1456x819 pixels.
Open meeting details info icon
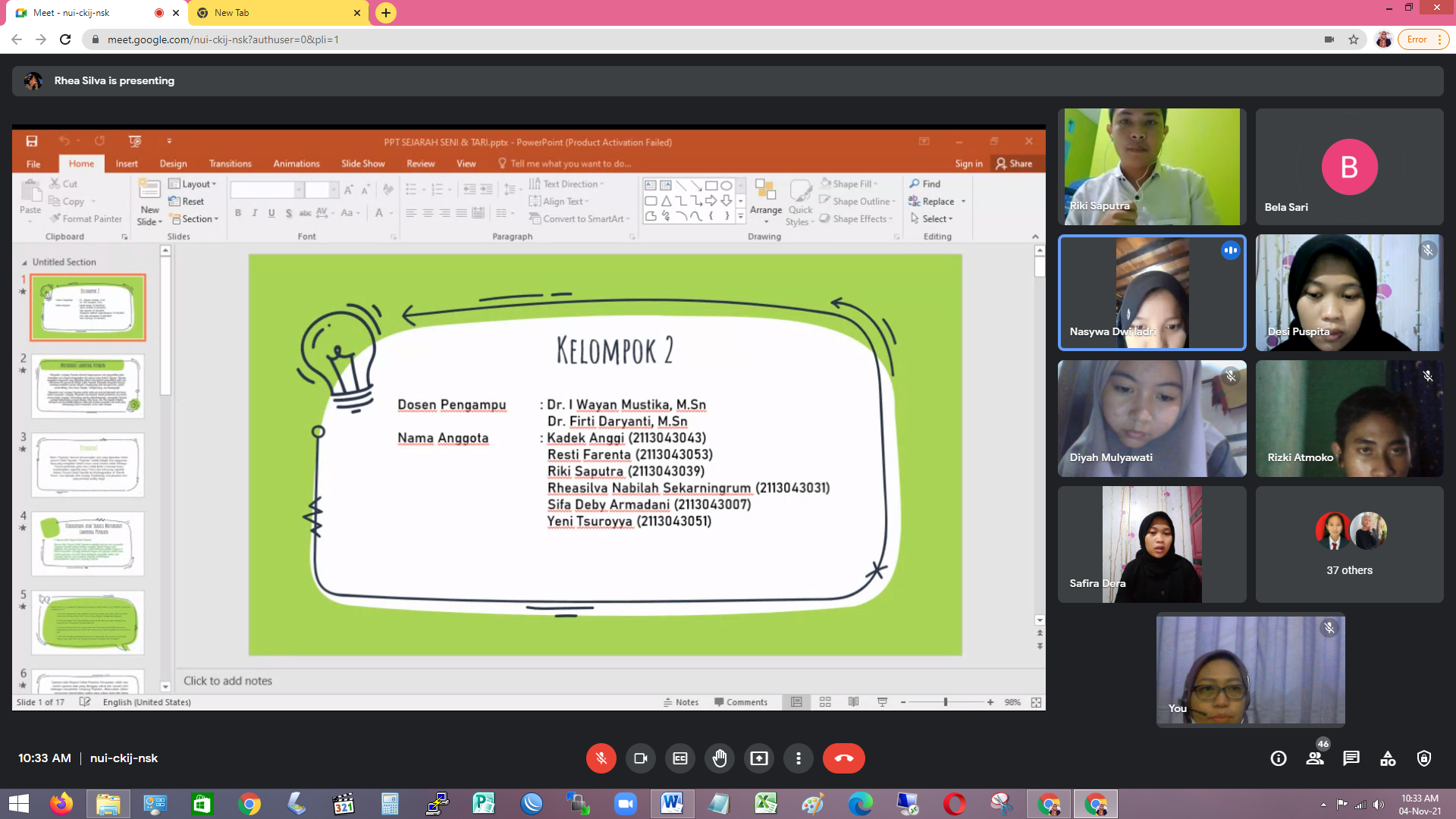pos(1279,758)
